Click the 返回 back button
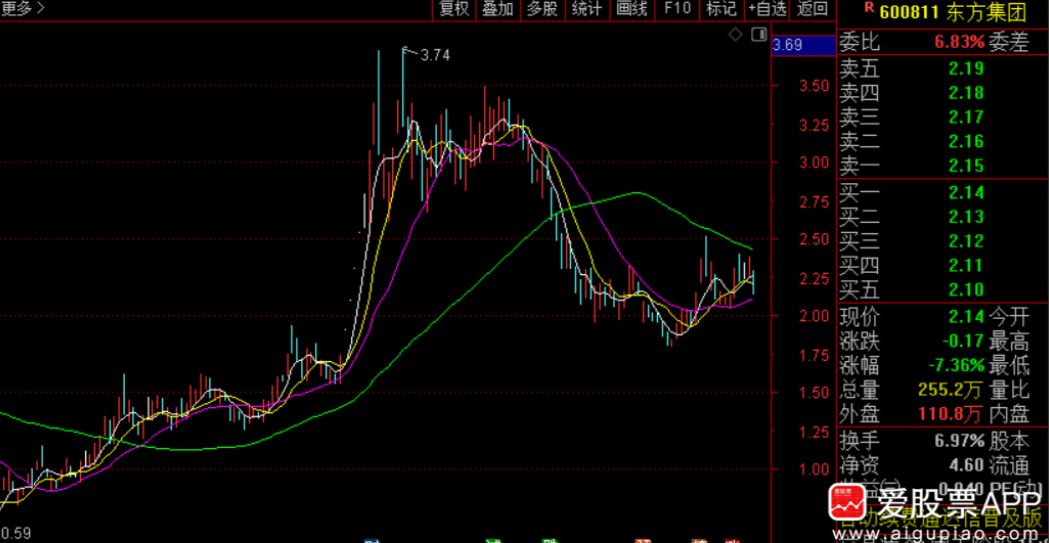1049x543 pixels. pos(812,9)
